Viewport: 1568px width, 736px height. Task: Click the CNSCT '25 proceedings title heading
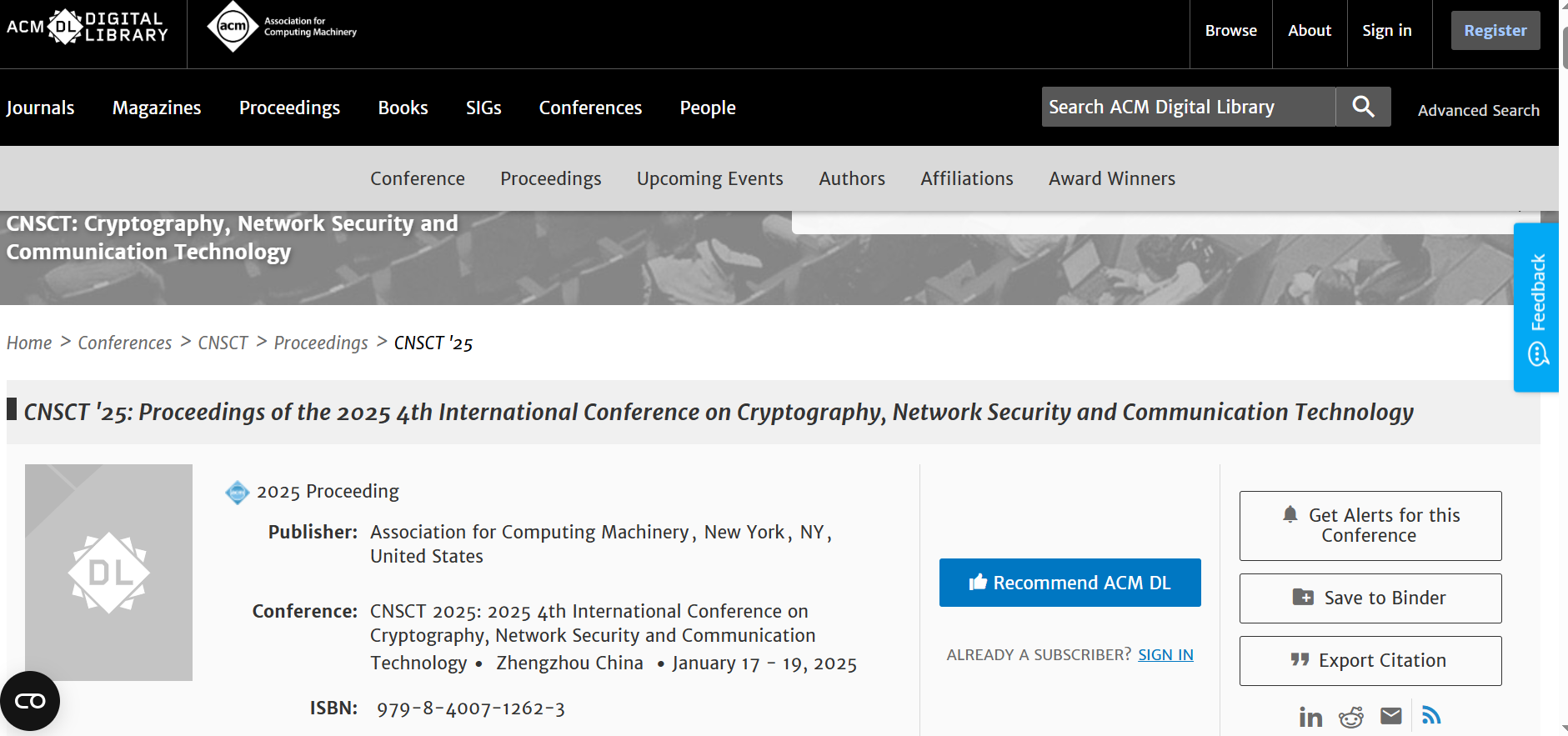tap(719, 413)
